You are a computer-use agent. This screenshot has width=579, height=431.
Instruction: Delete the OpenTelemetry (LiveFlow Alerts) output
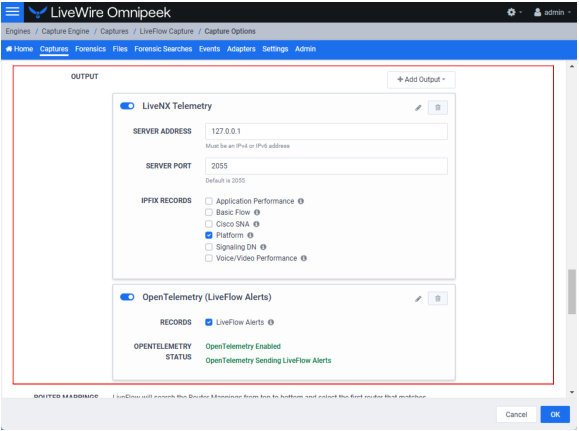click(438, 298)
